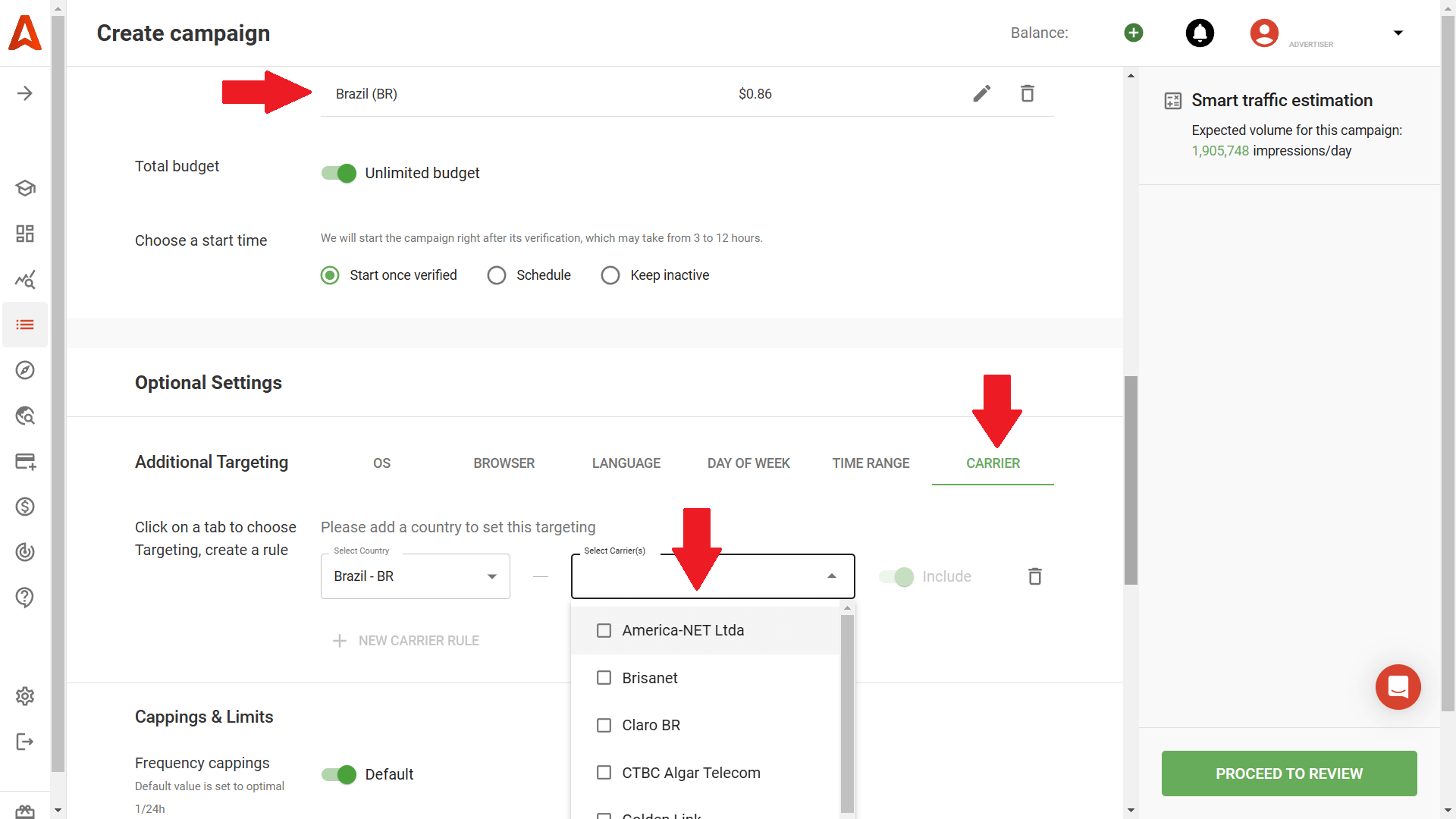Open the dashboard grid icon in sidebar
Image resolution: width=1456 pixels, height=819 pixels.
pos(25,234)
